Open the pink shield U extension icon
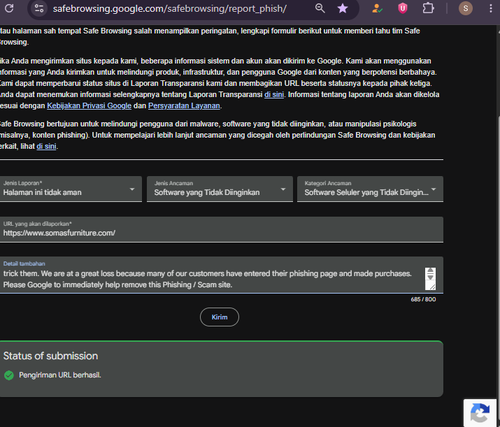The image size is (500, 427). pos(402,8)
